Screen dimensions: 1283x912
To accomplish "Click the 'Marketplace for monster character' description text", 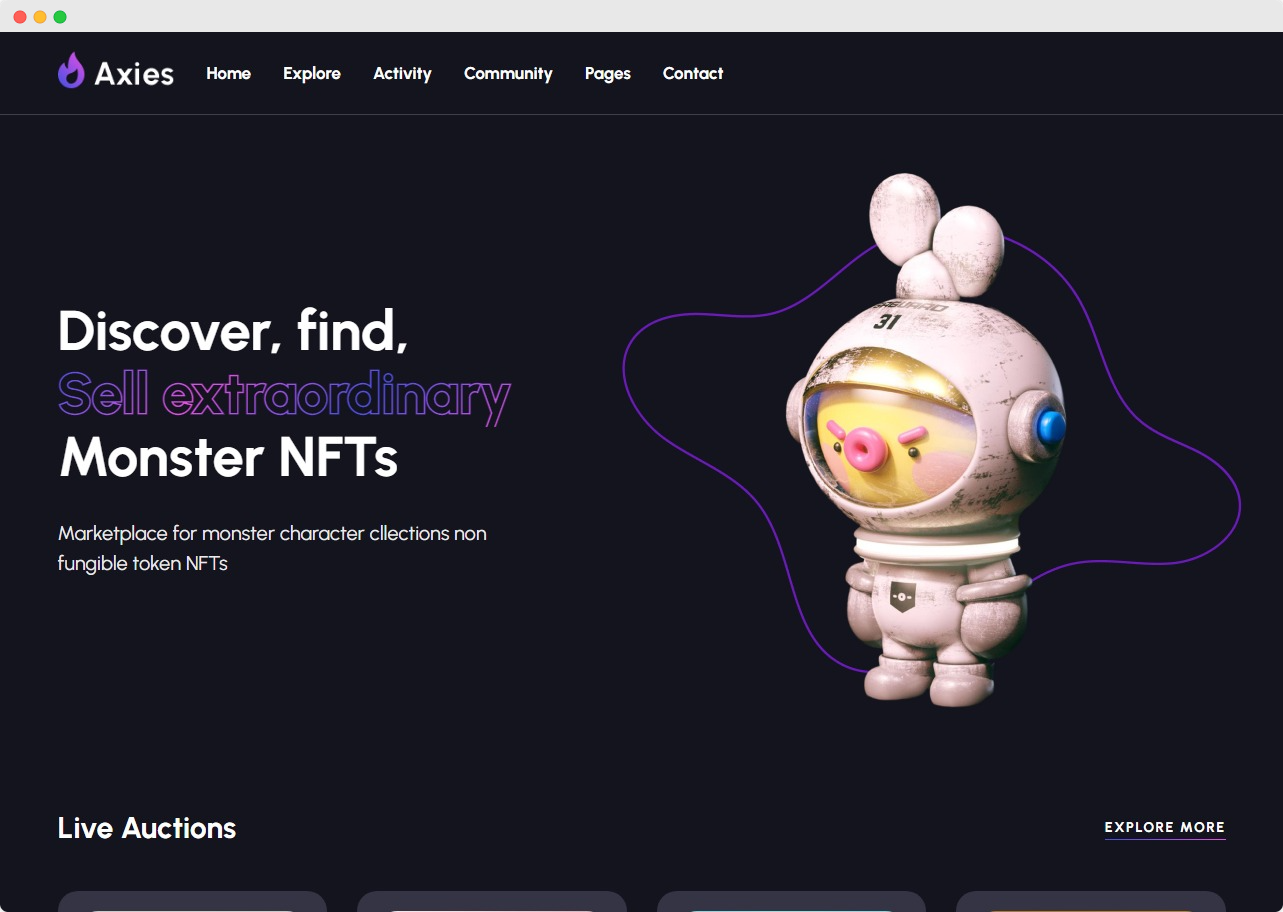I will tap(272, 548).
